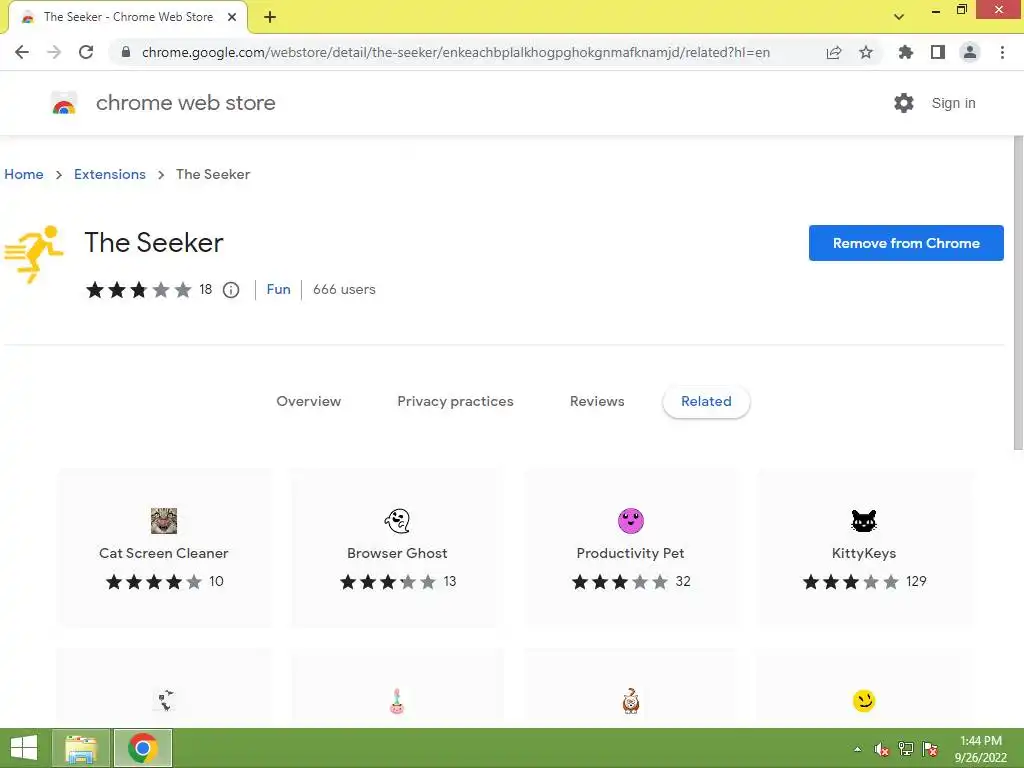Image resolution: width=1024 pixels, height=768 pixels.
Task: Open Chrome three-dot menu
Action: pos(1002,52)
